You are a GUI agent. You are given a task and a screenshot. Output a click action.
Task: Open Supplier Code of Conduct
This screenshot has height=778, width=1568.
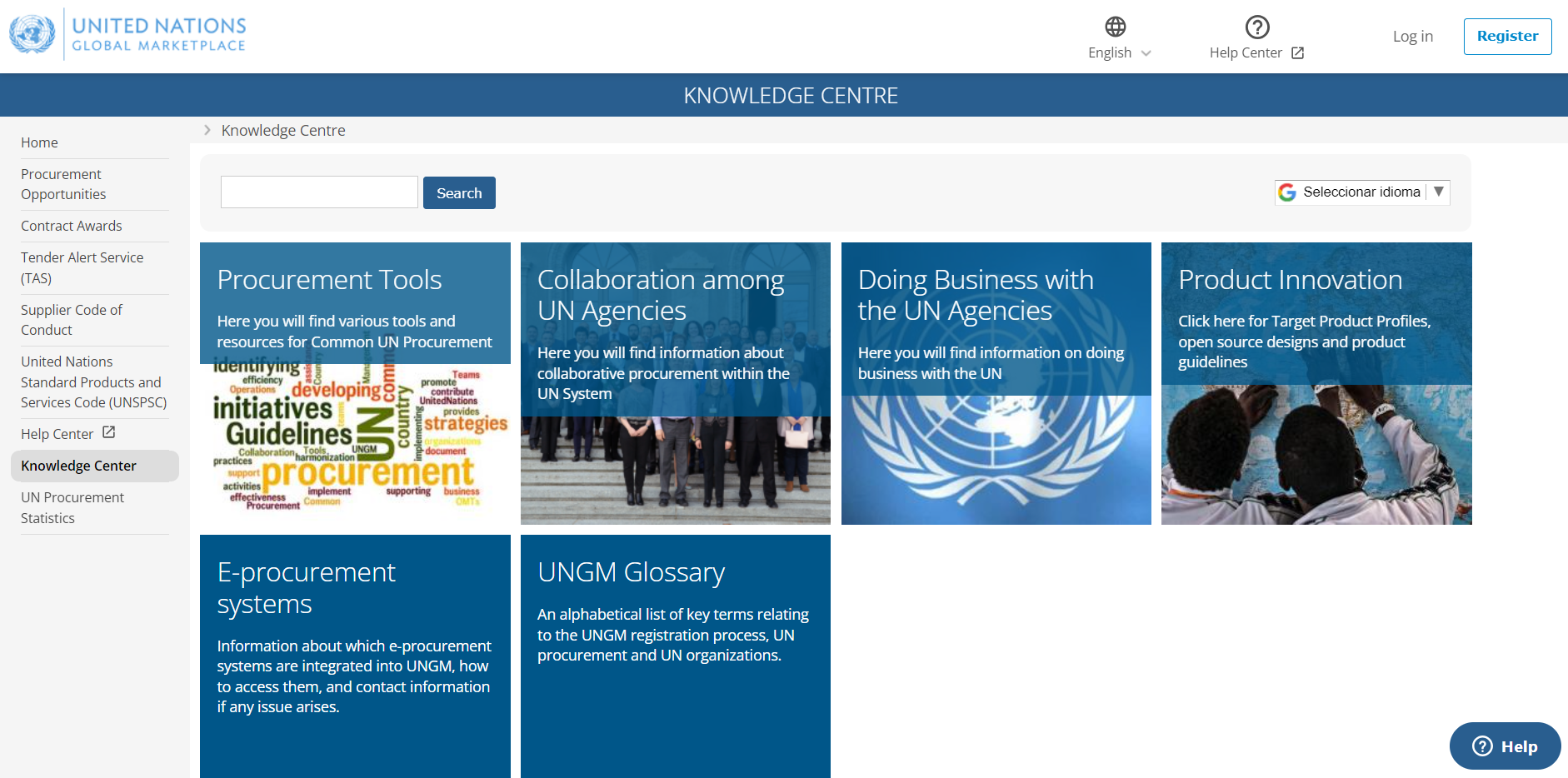72,320
